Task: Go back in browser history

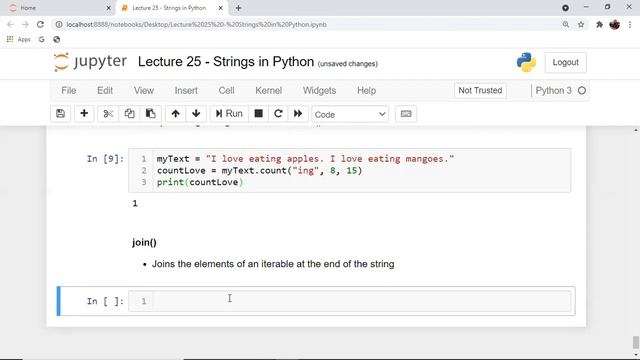Action: (10, 24)
